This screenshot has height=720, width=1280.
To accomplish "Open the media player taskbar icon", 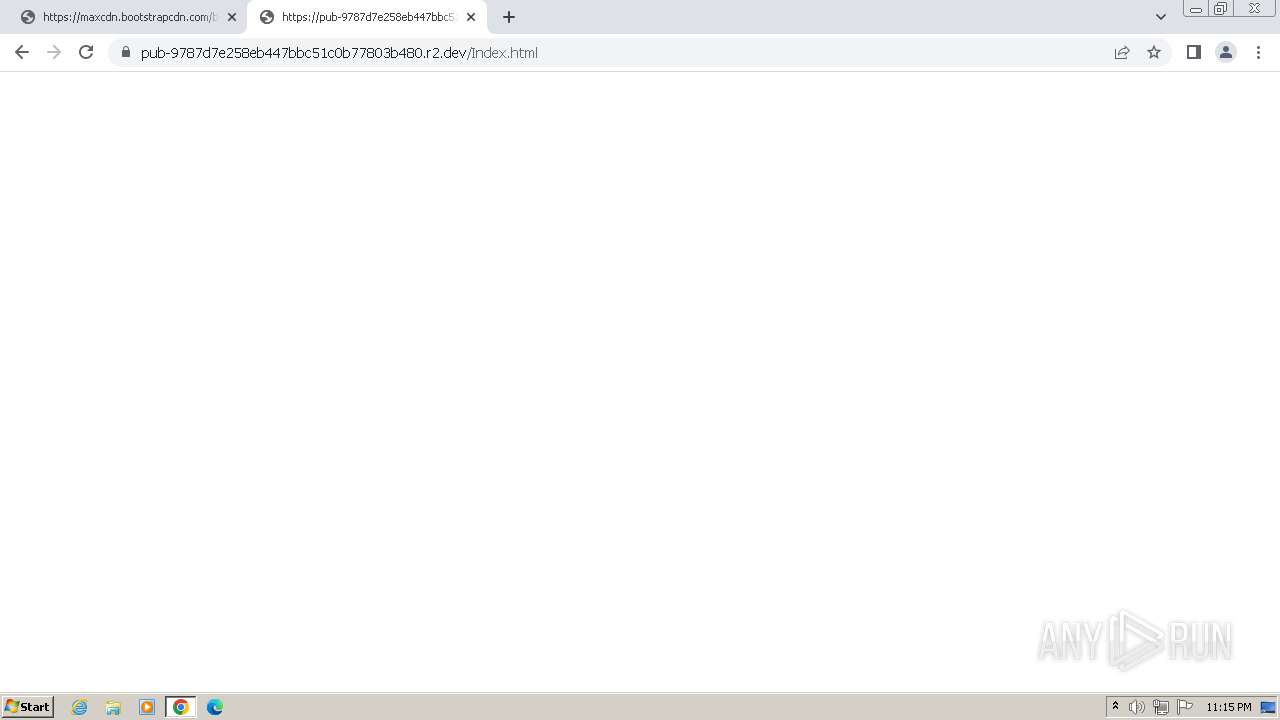I will click(147, 707).
